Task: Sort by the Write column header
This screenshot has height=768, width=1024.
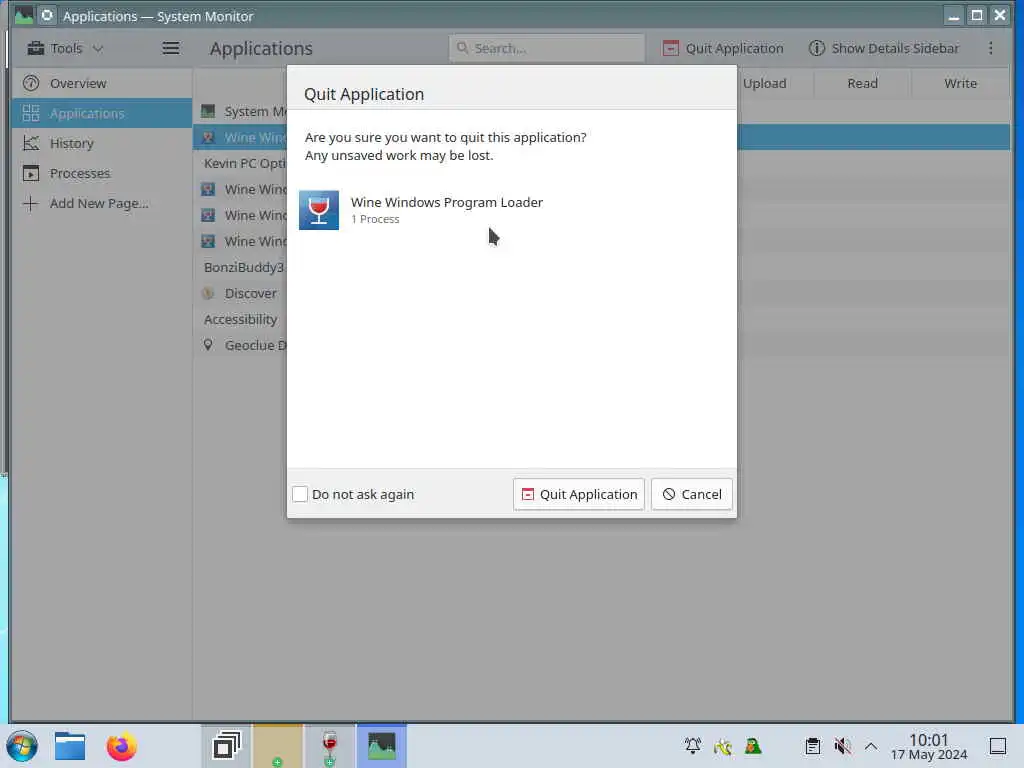Action: click(960, 84)
